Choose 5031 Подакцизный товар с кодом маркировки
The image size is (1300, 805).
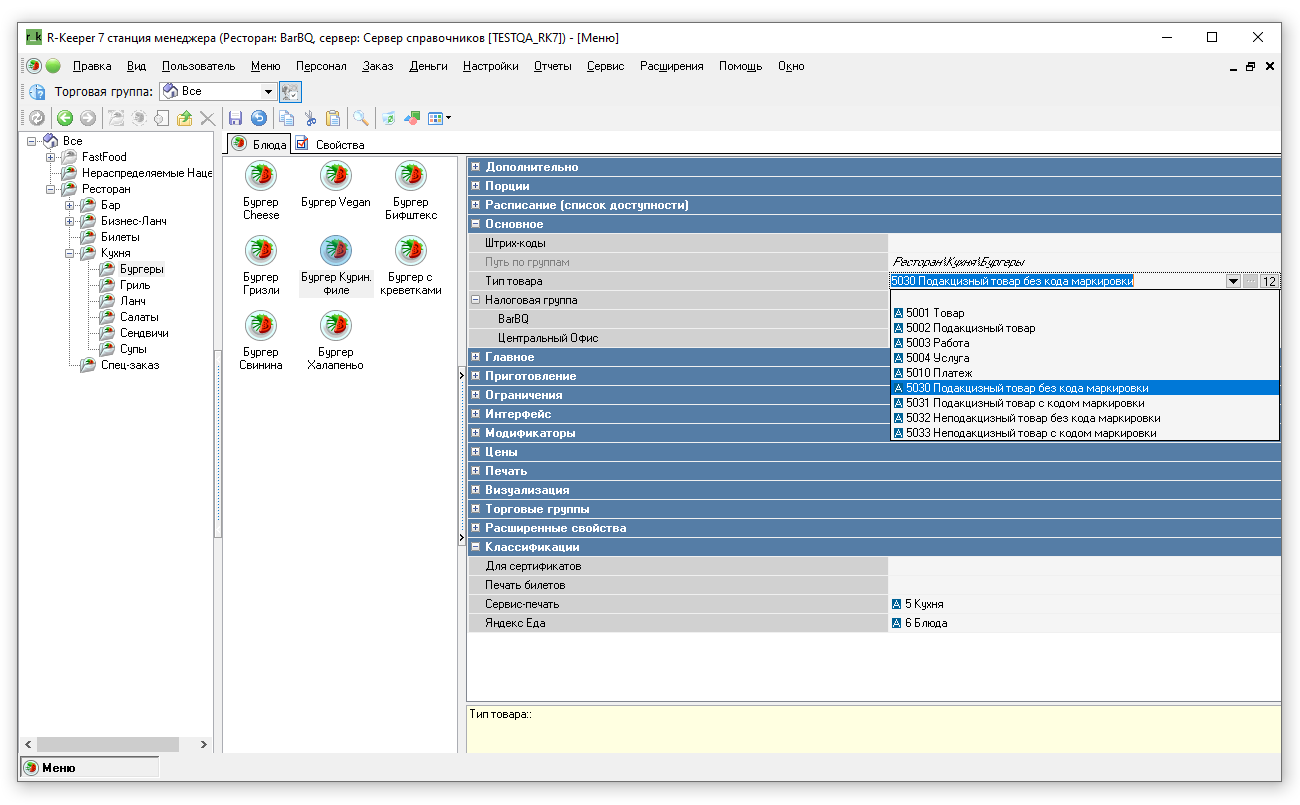coord(1084,403)
